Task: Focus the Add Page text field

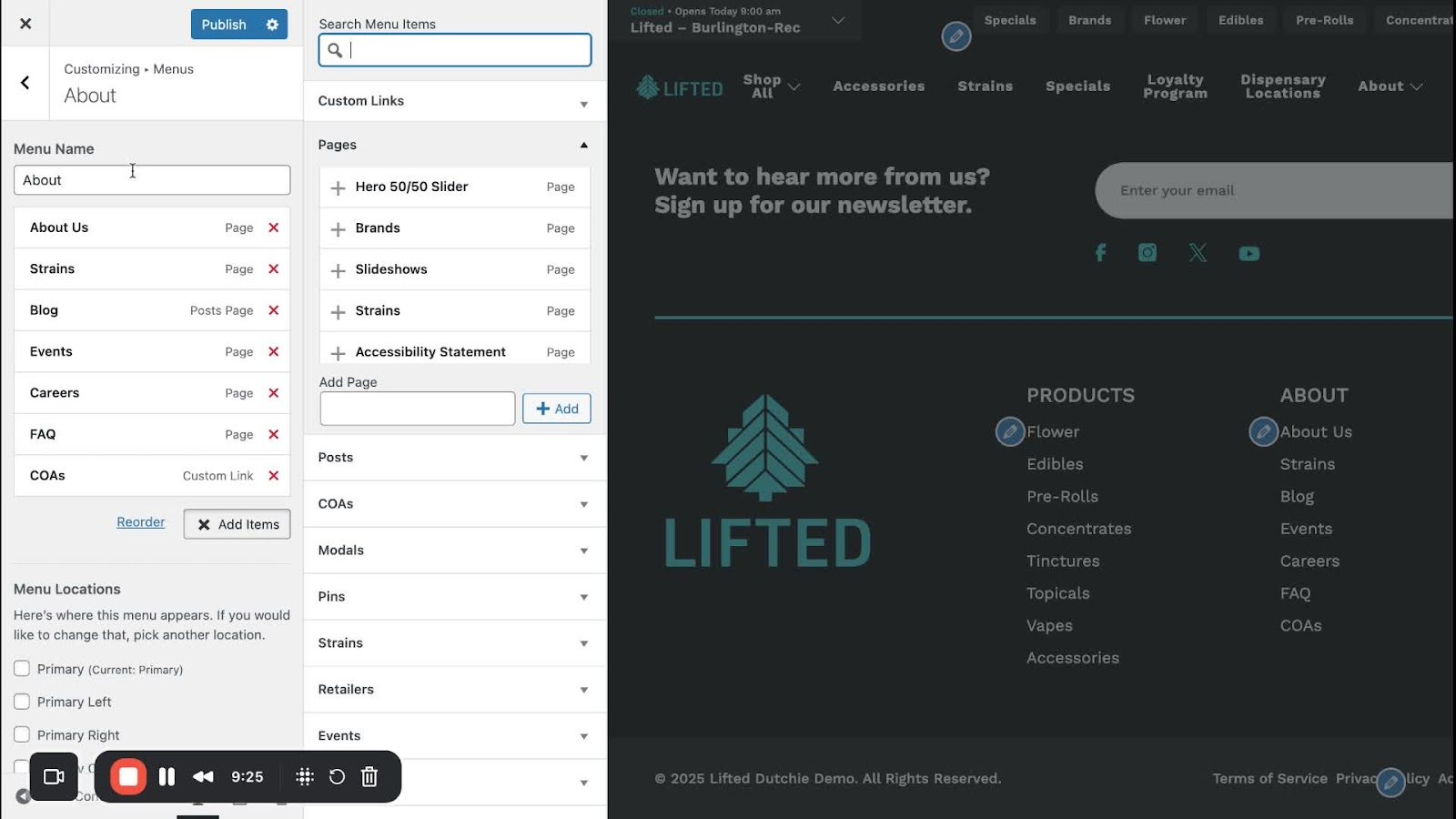Action: point(418,409)
